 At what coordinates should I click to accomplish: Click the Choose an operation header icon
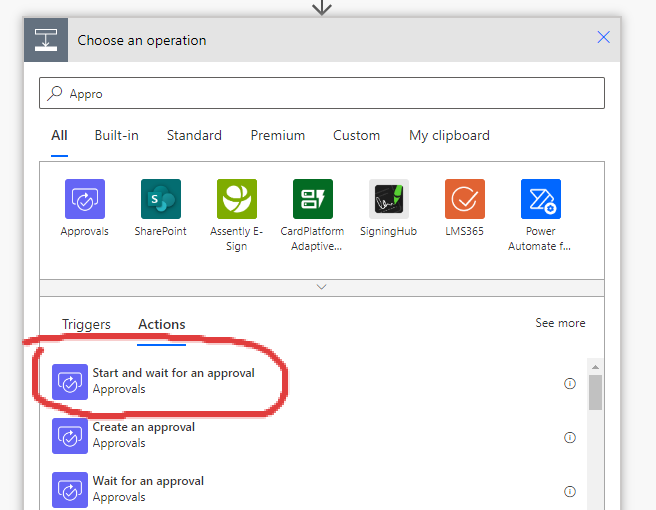[46, 40]
